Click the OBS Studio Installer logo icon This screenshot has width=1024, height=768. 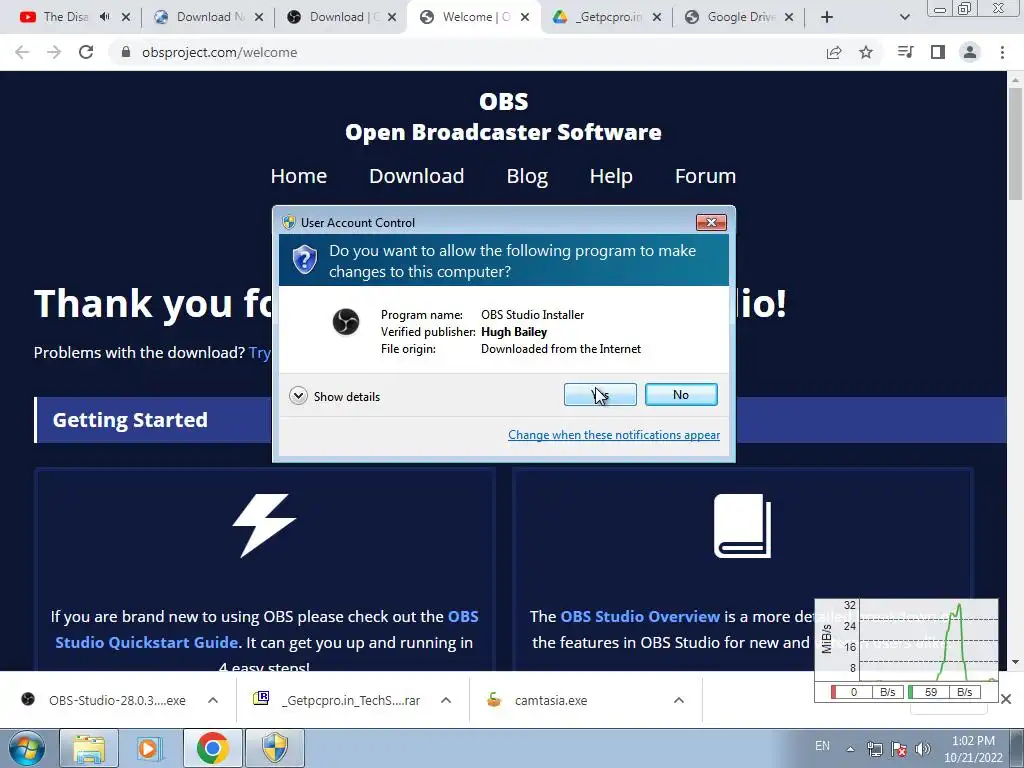pos(345,322)
